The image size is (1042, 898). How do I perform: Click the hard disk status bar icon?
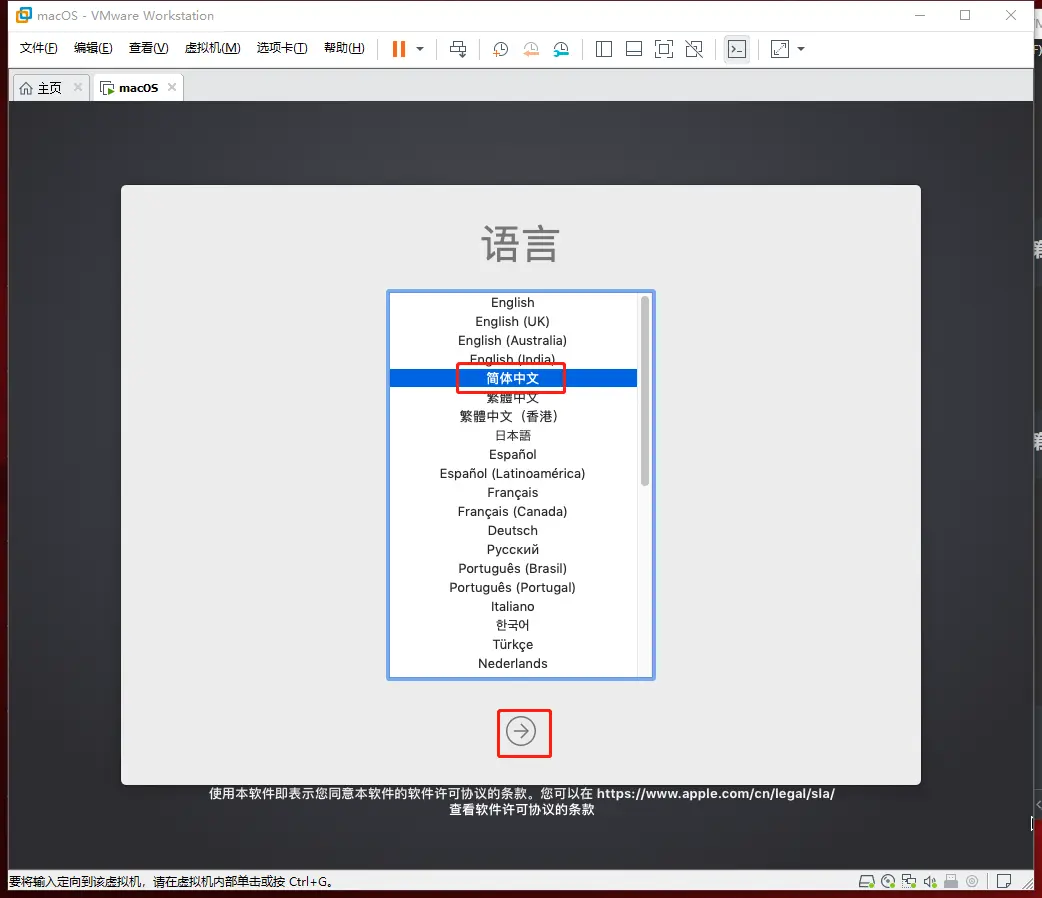[867, 881]
